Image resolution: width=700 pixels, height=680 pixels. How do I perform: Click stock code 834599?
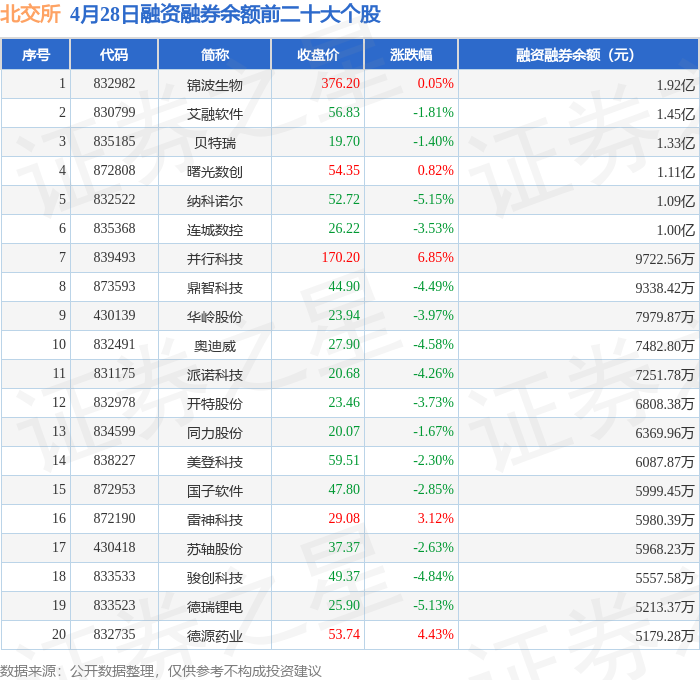click(114, 432)
